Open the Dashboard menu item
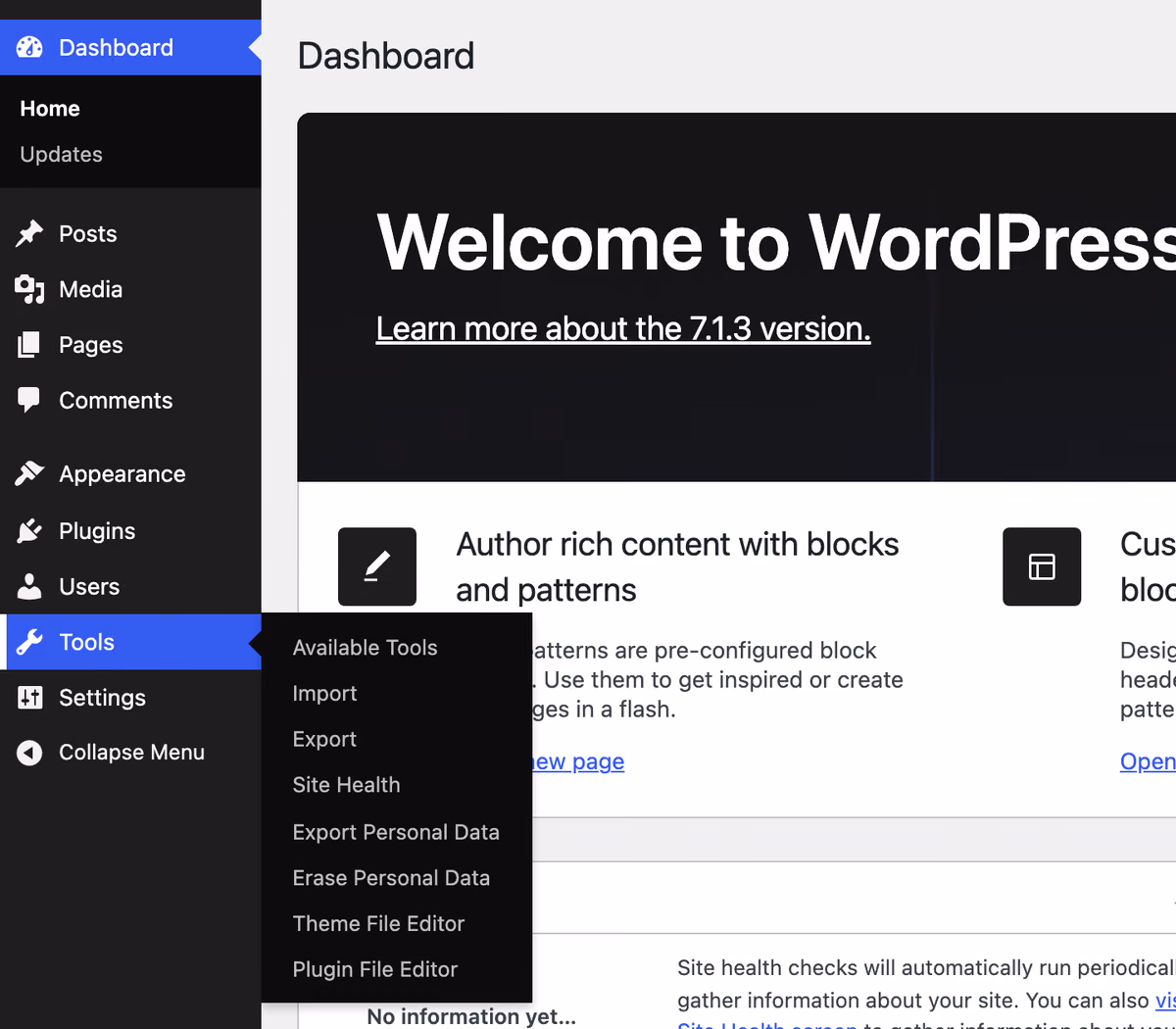 click(x=130, y=47)
